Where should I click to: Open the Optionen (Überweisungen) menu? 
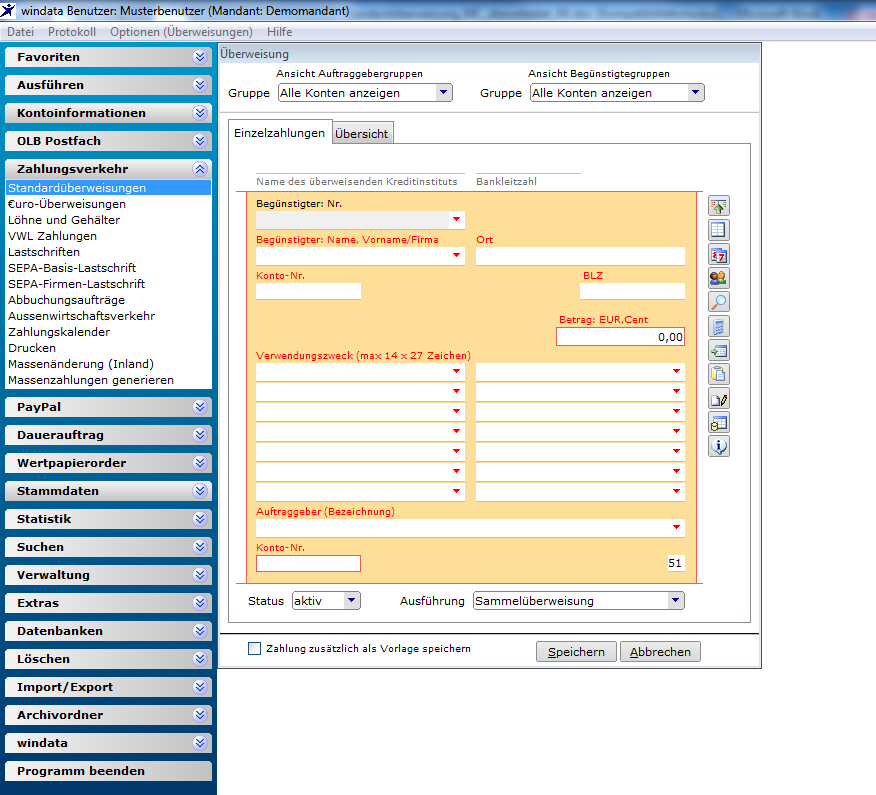coord(181,32)
